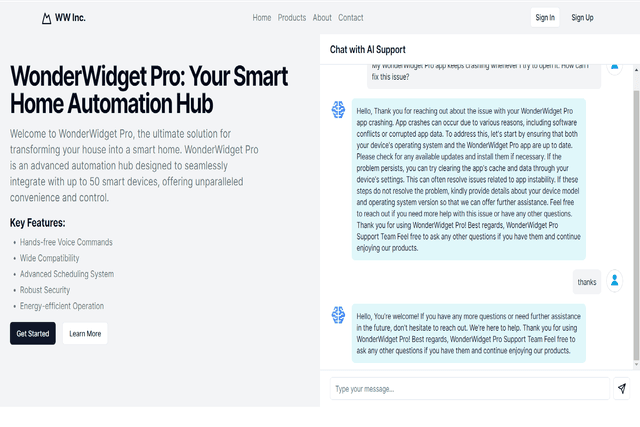
Task: Click the chat scrollbar down arrow
Action: (636, 365)
